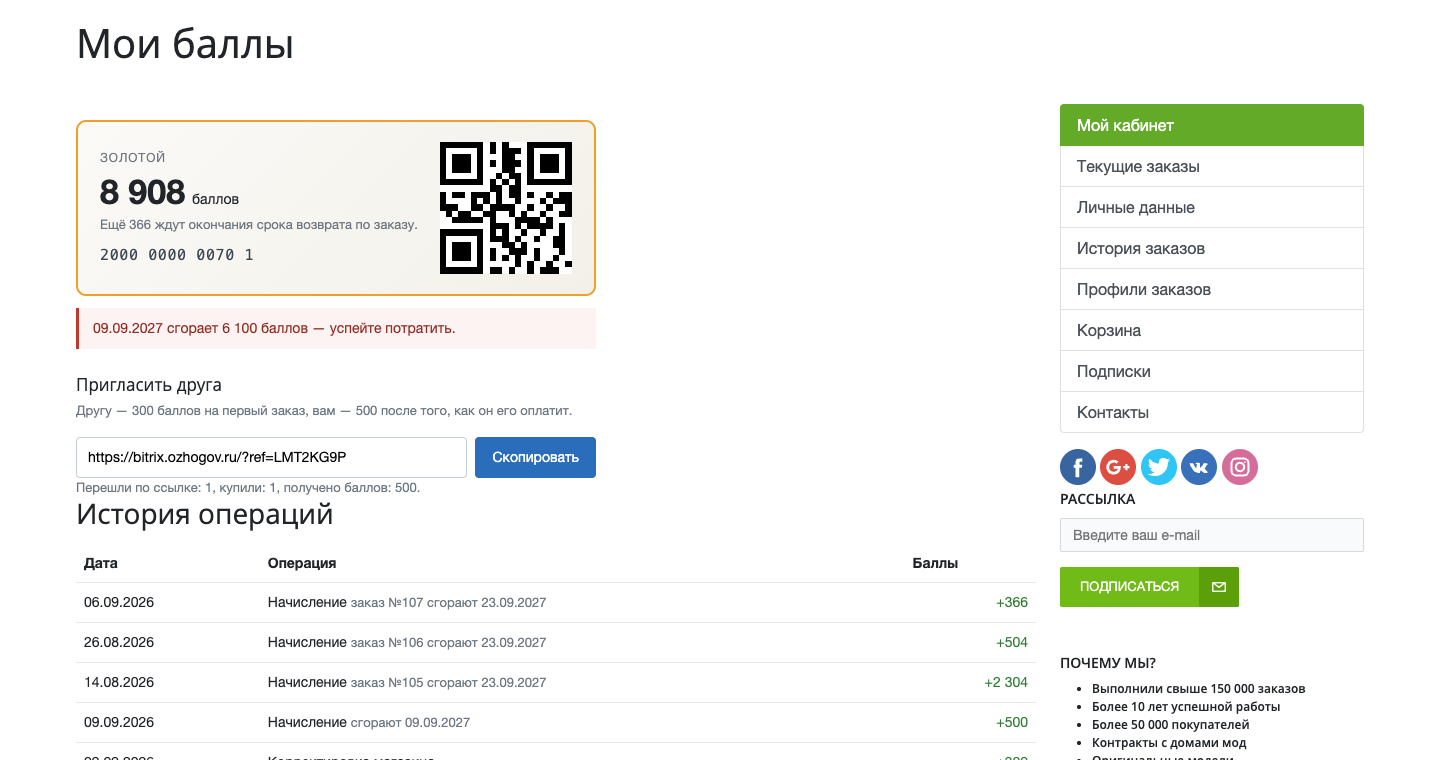Click Выполнили свыше 150 000 заказов bullet
The width and height of the screenshot is (1440, 760).
point(1199,688)
